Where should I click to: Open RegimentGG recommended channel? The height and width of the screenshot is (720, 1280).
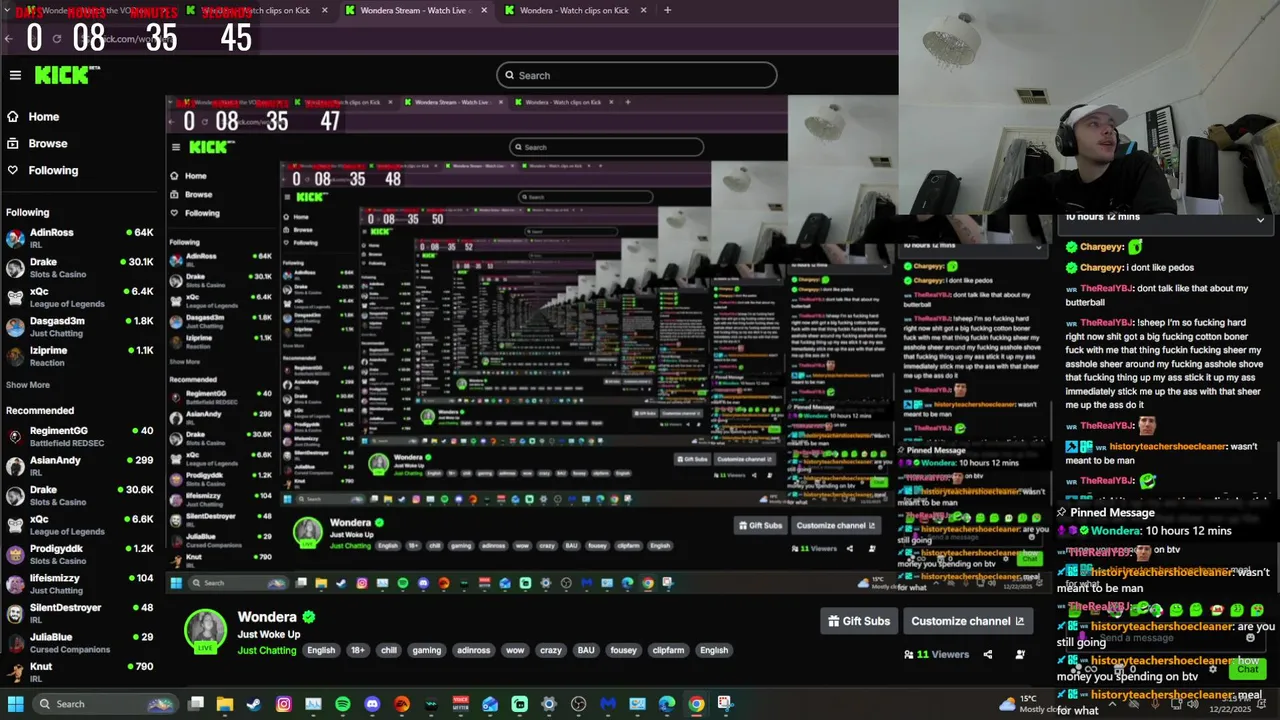[80, 436]
